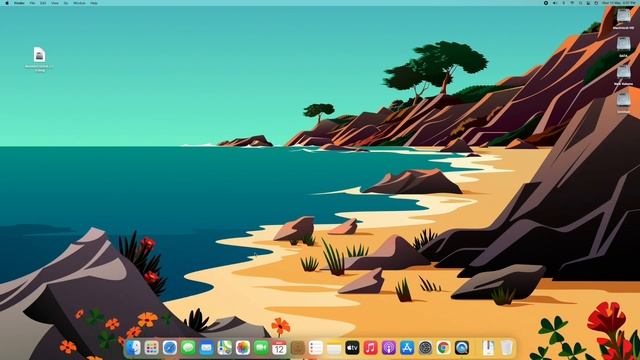Select the .dmg file on desktop
Image resolution: width=640 pixels, height=360 pixels.
pyautogui.click(x=39, y=59)
